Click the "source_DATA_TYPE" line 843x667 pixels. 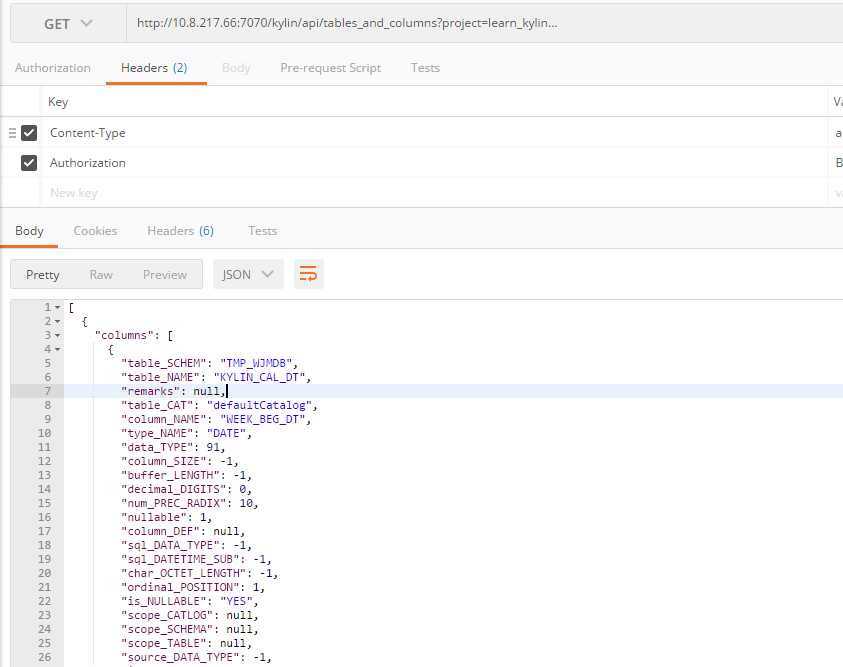(196, 657)
